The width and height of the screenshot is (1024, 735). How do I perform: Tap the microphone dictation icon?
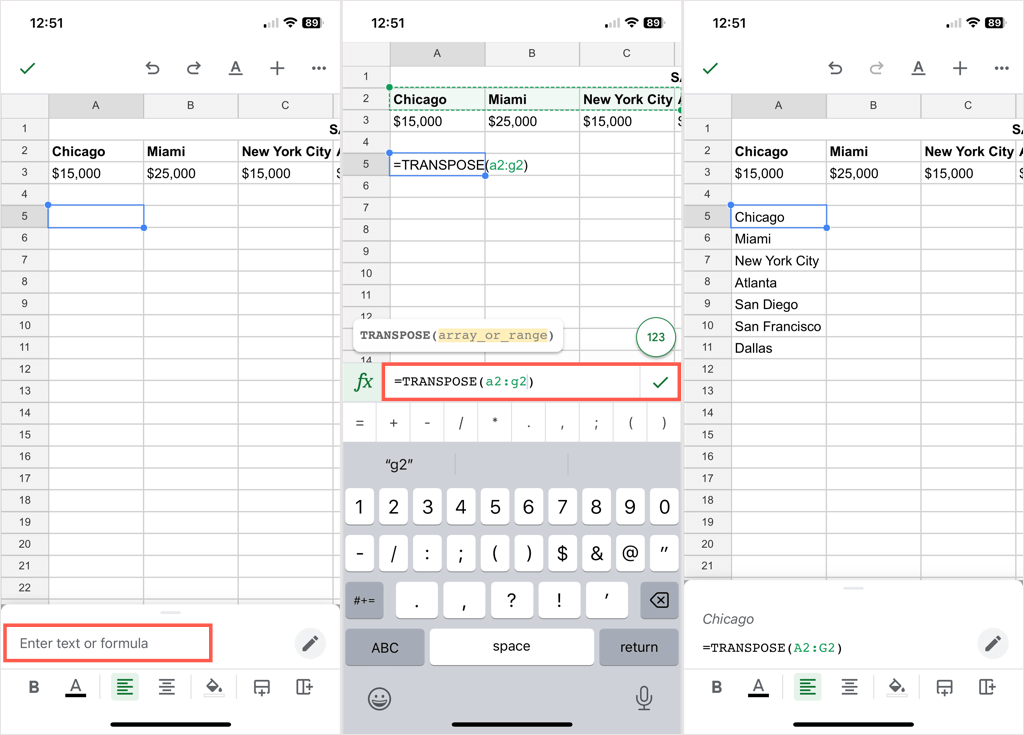[x=644, y=698]
